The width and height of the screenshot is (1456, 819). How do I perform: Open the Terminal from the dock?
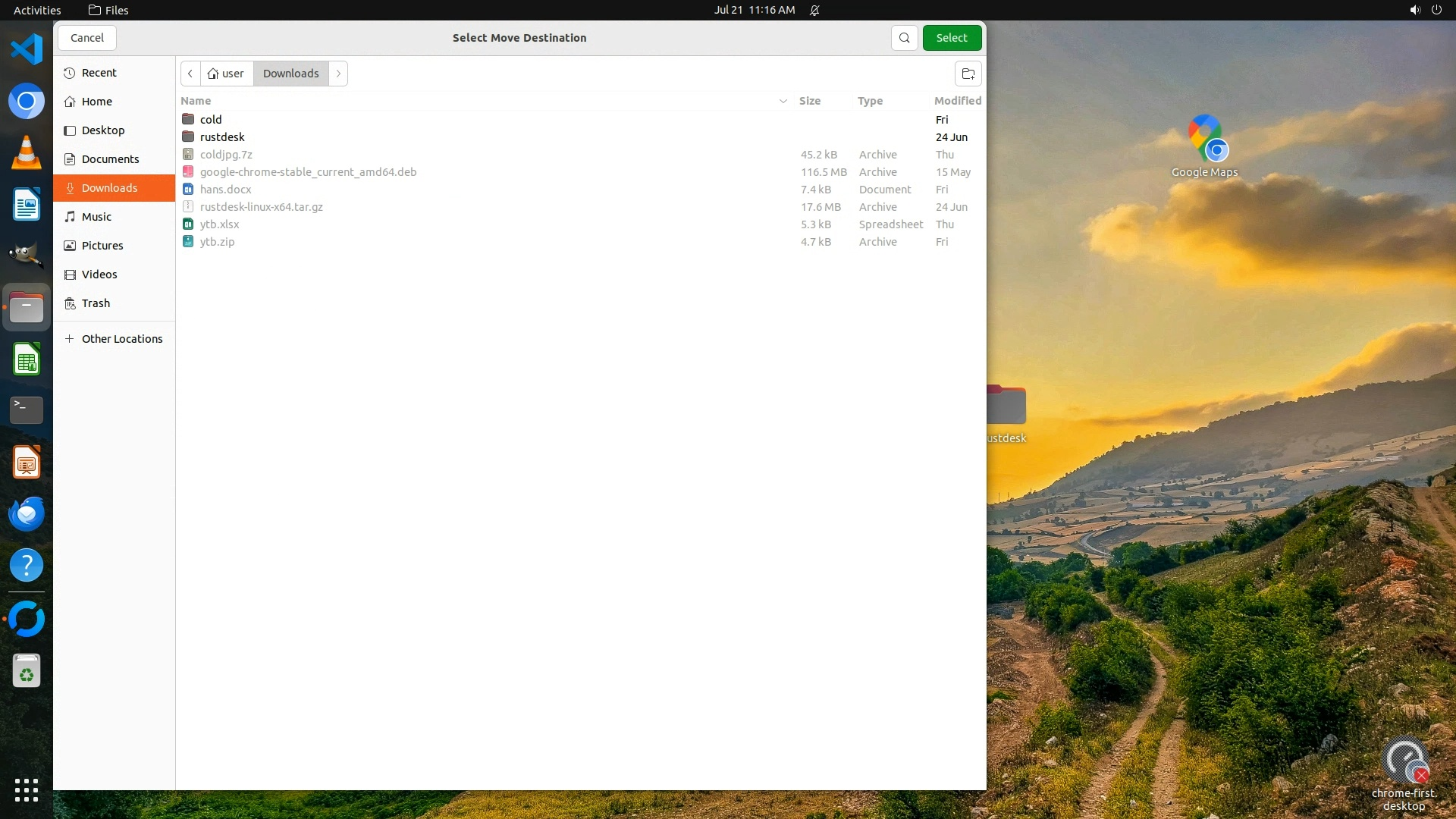pyautogui.click(x=27, y=410)
